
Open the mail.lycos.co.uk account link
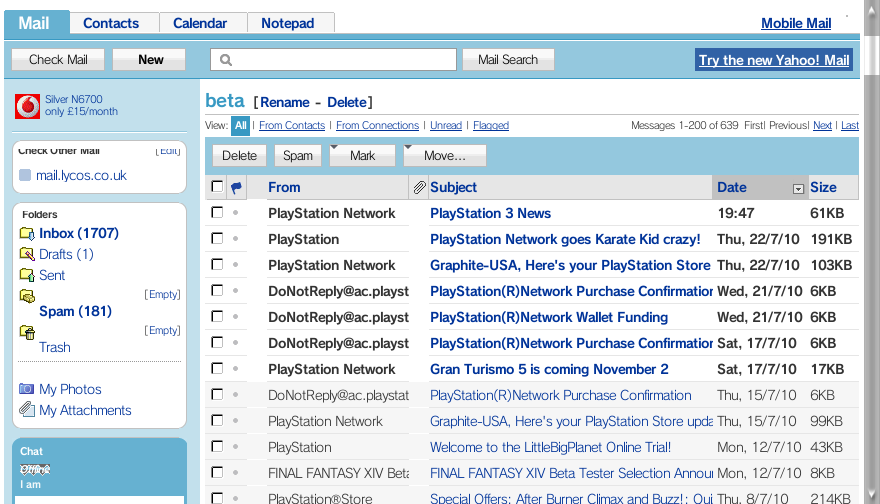[81, 175]
